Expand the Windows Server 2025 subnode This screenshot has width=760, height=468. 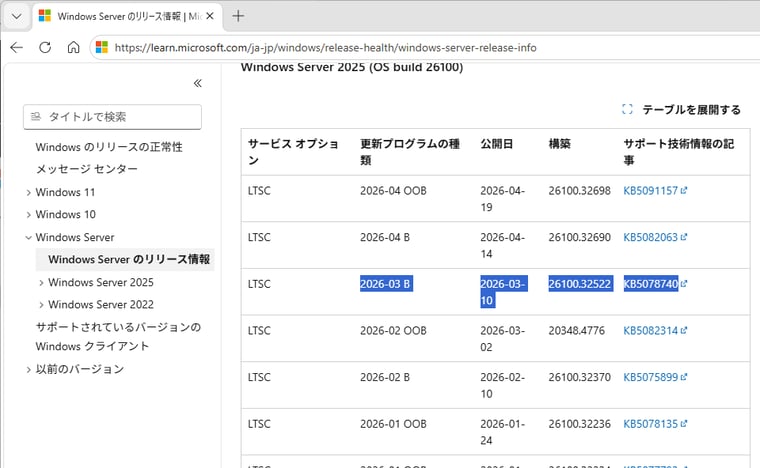coord(41,282)
